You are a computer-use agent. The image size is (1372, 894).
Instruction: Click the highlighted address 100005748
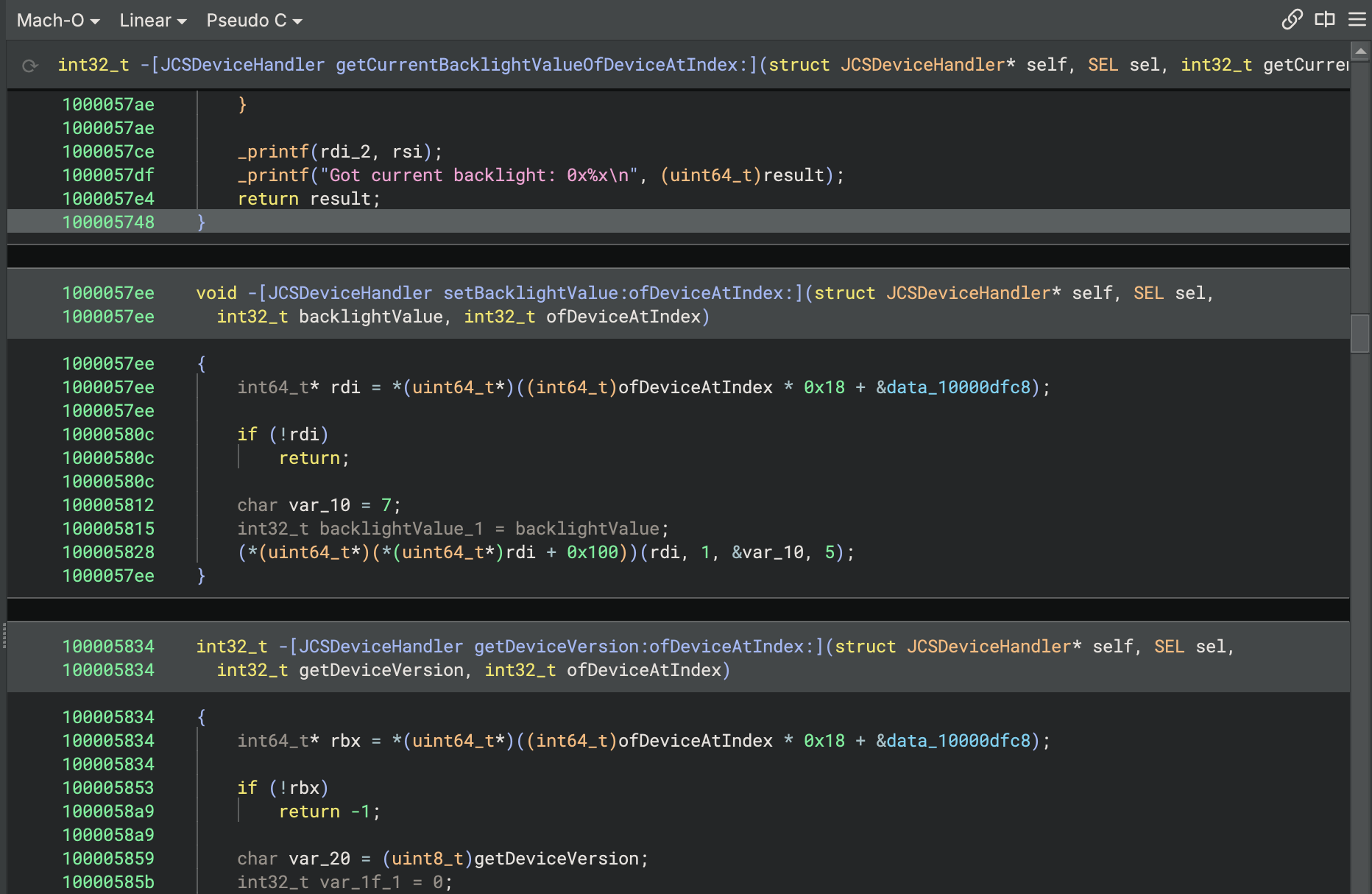108,222
